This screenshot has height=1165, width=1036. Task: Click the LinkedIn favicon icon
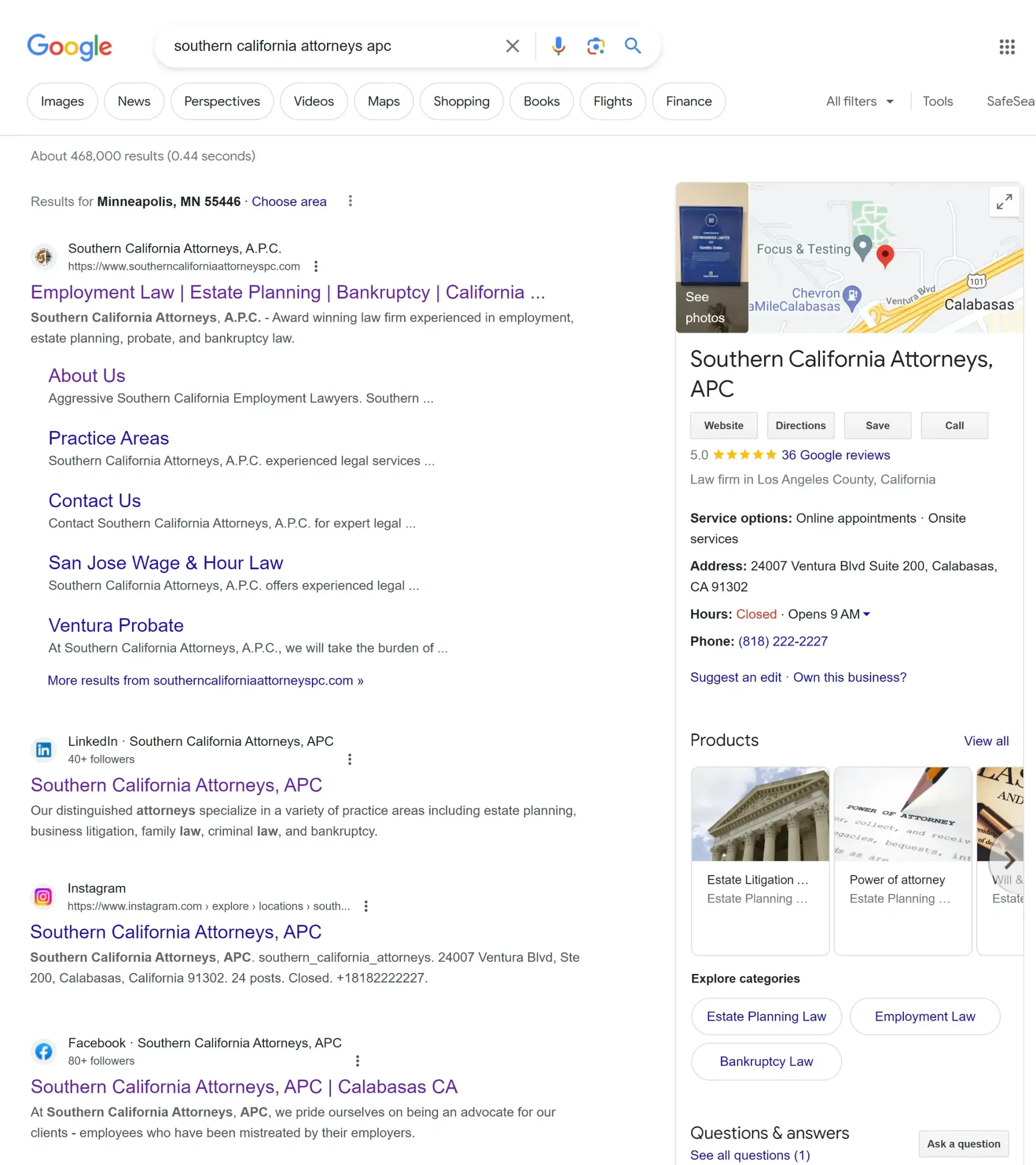[x=44, y=750]
